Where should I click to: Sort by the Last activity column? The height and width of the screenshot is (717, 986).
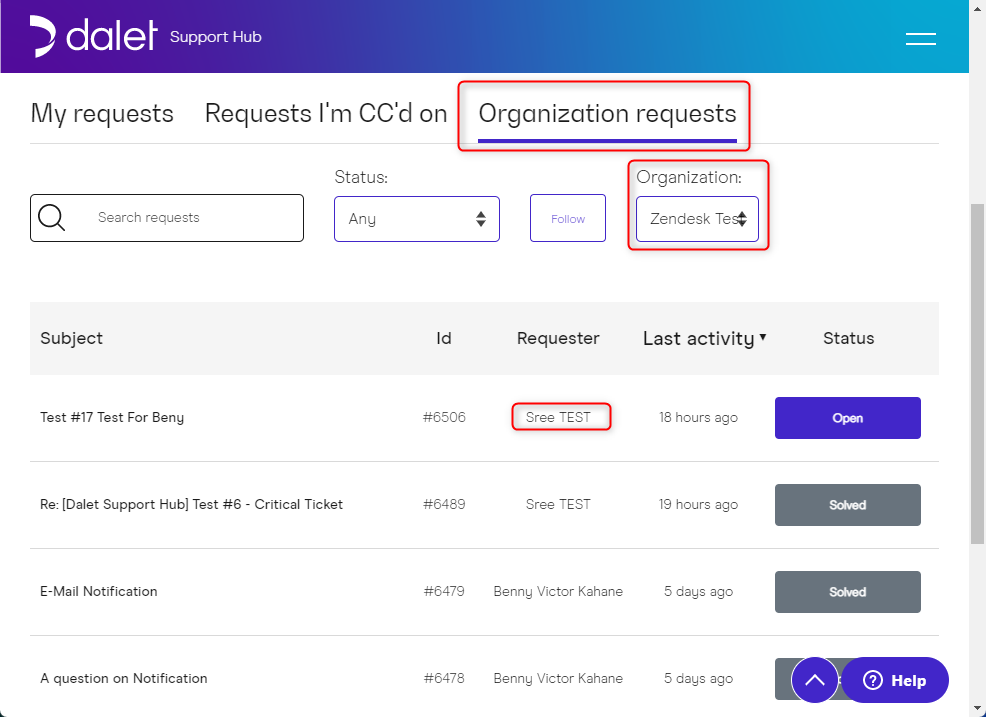click(704, 338)
